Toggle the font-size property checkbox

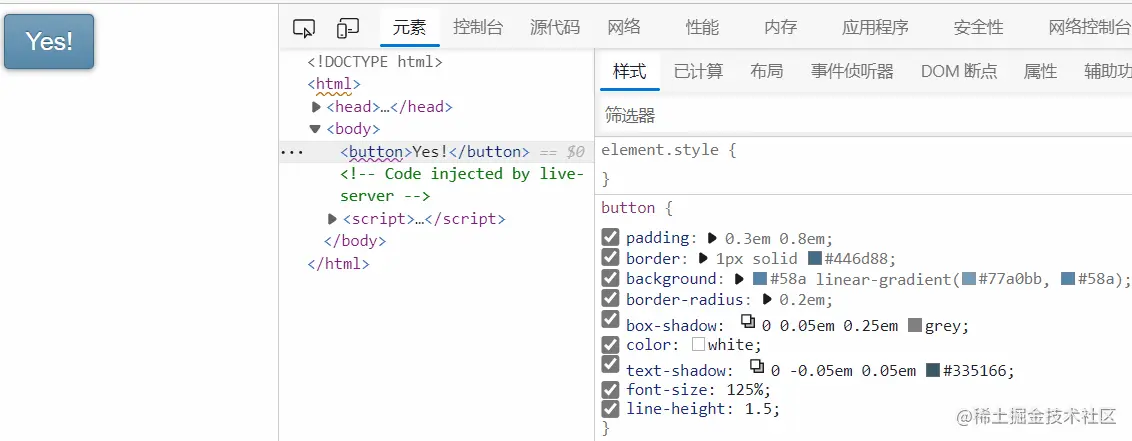coord(610,389)
